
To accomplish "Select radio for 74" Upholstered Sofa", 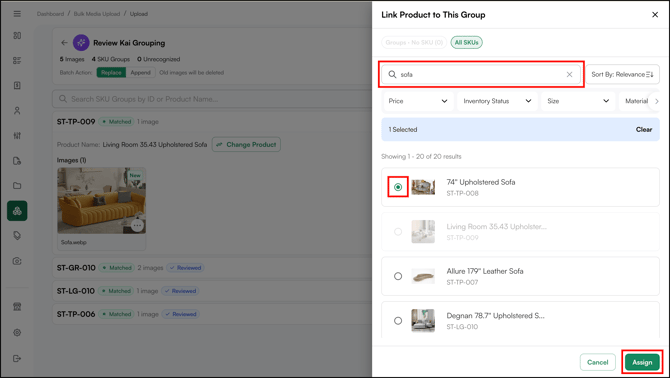I will tap(398, 187).
